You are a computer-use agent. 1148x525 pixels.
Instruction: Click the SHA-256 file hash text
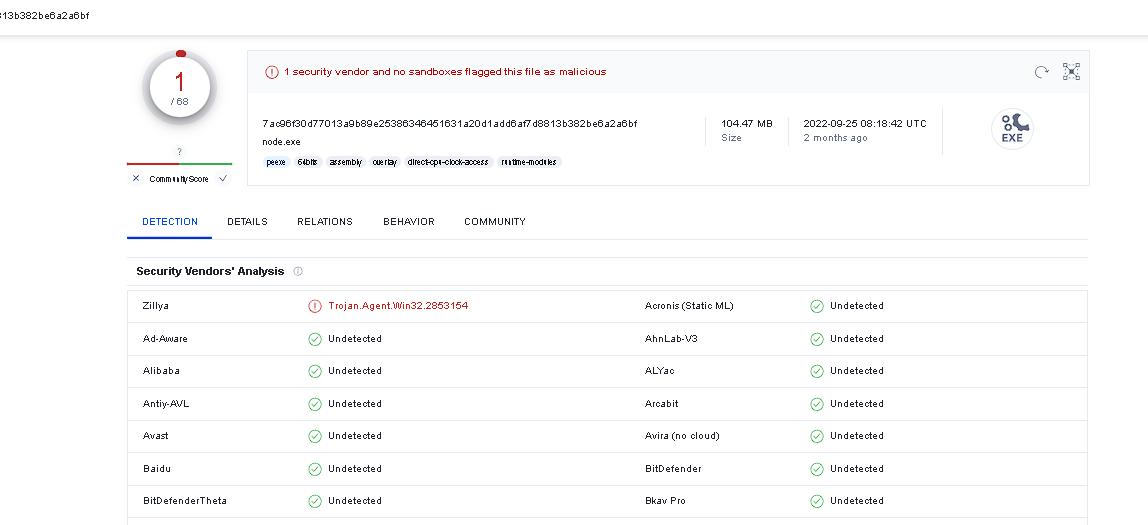pos(450,124)
